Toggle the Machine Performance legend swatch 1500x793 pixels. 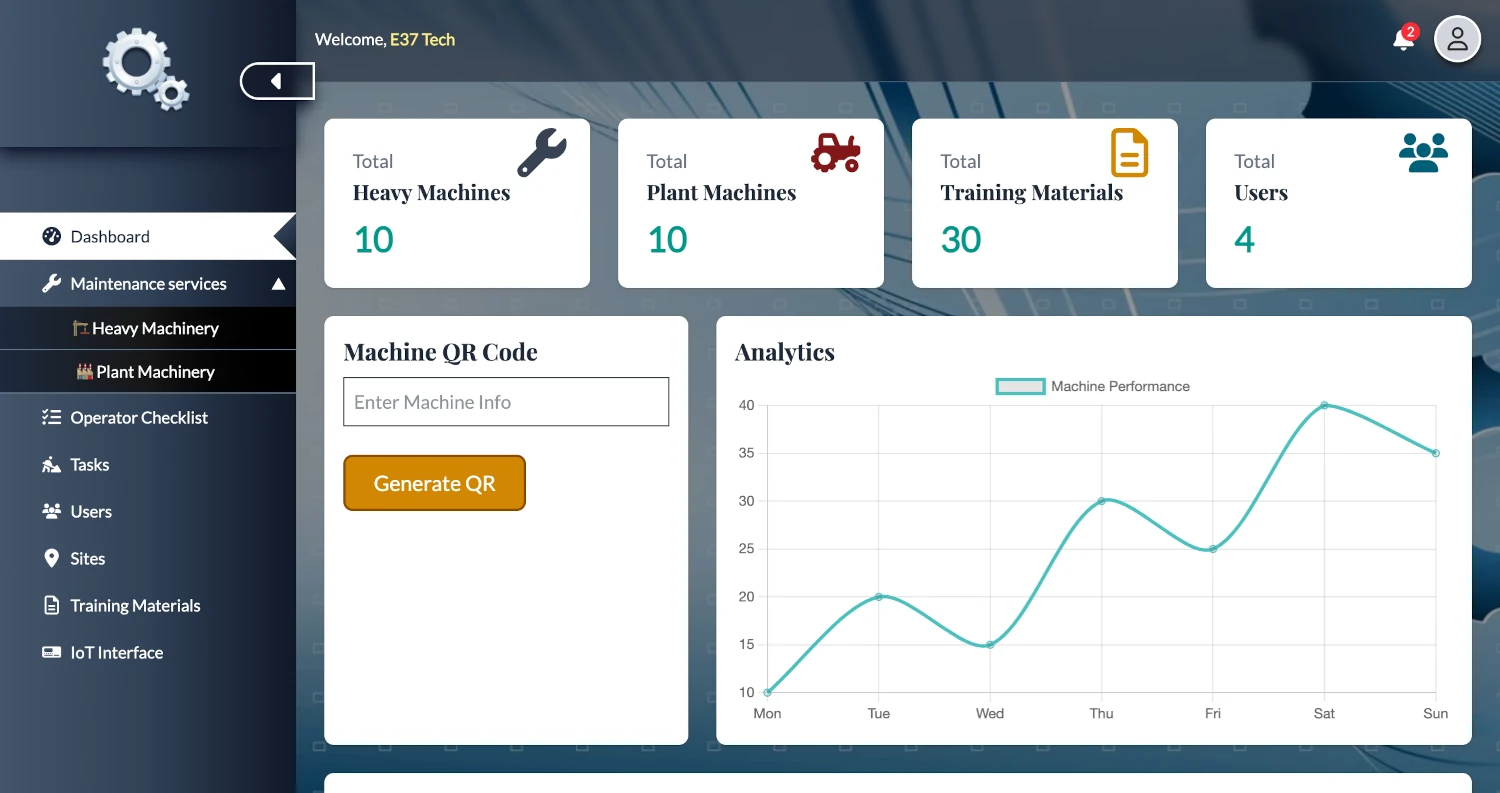1021,386
